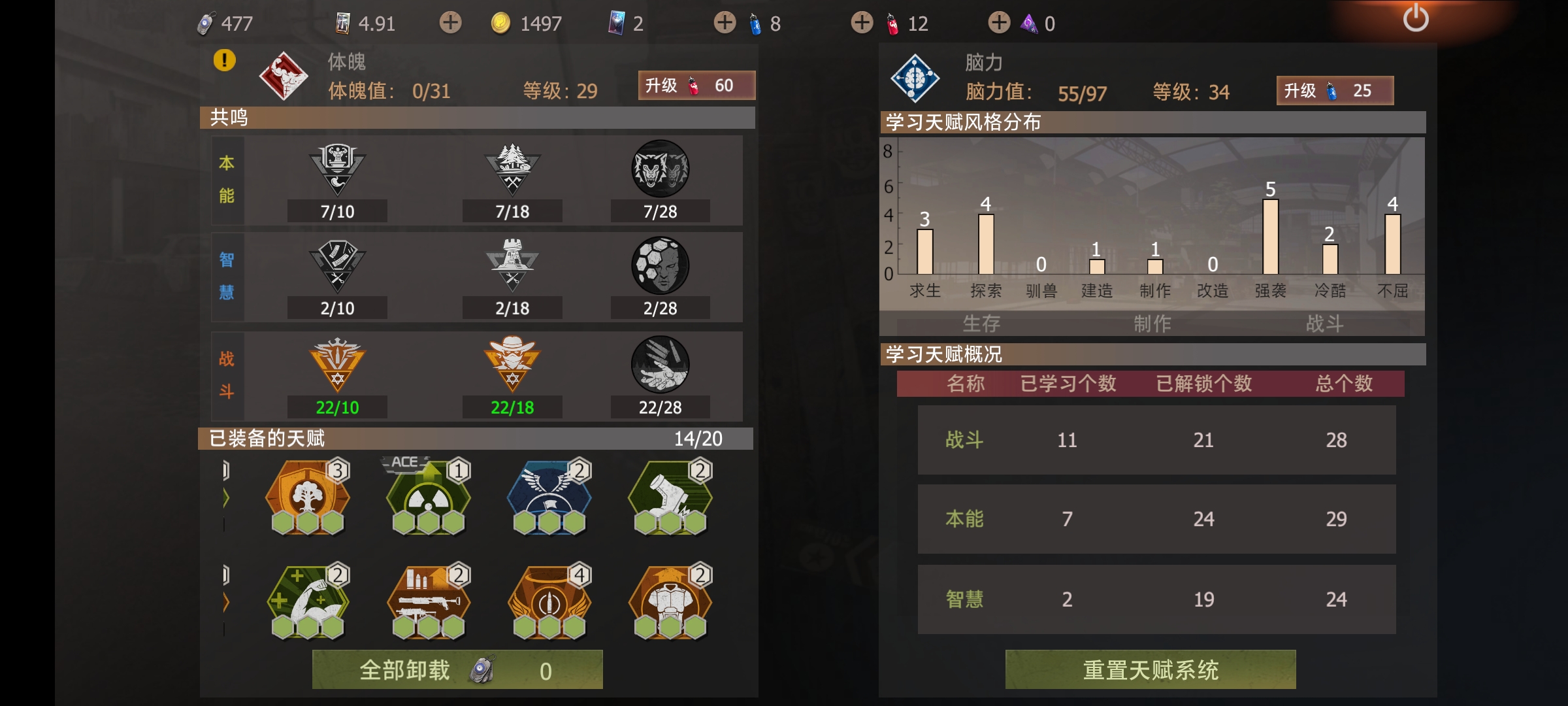Upgrade 脑力 for 25 blue potions
Screen dimensions: 1568x706
[x=1335, y=90]
